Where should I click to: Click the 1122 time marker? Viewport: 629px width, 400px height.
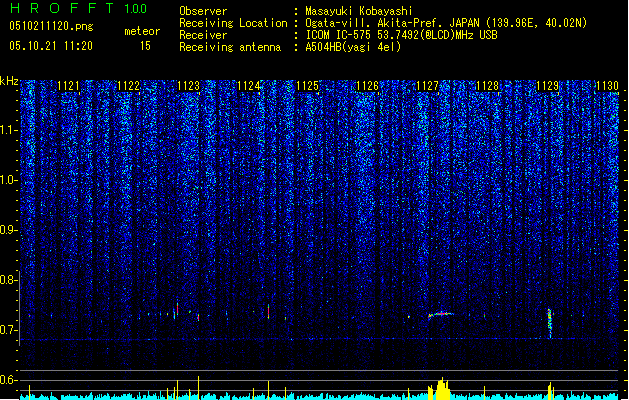click(128, 86)
